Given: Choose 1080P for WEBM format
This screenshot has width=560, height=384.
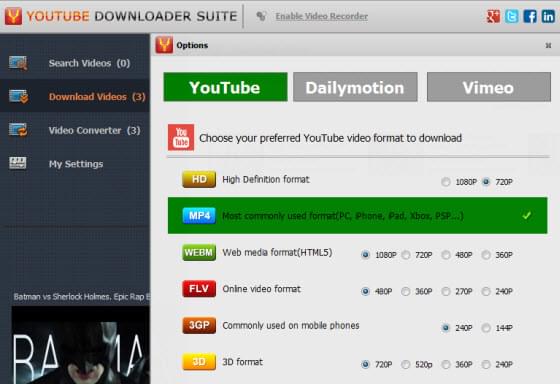Looking at the screenshot, I should pos(365,255).
